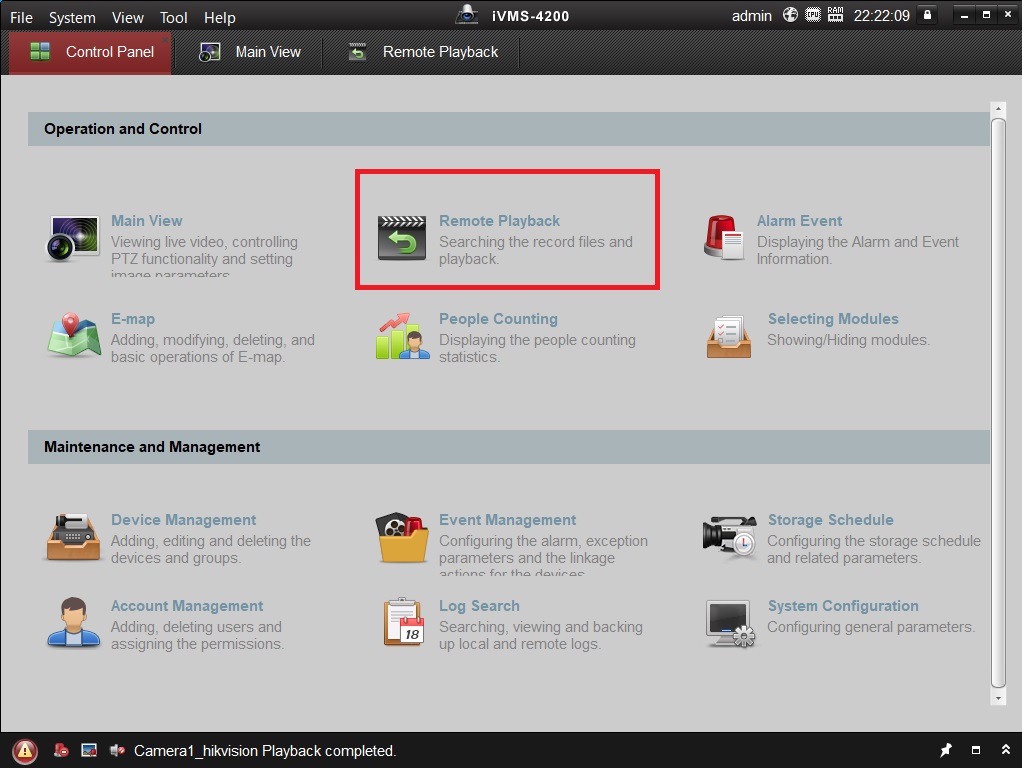
Task: Click the Alarm Event title link
Action: click(x=799, y=221)
